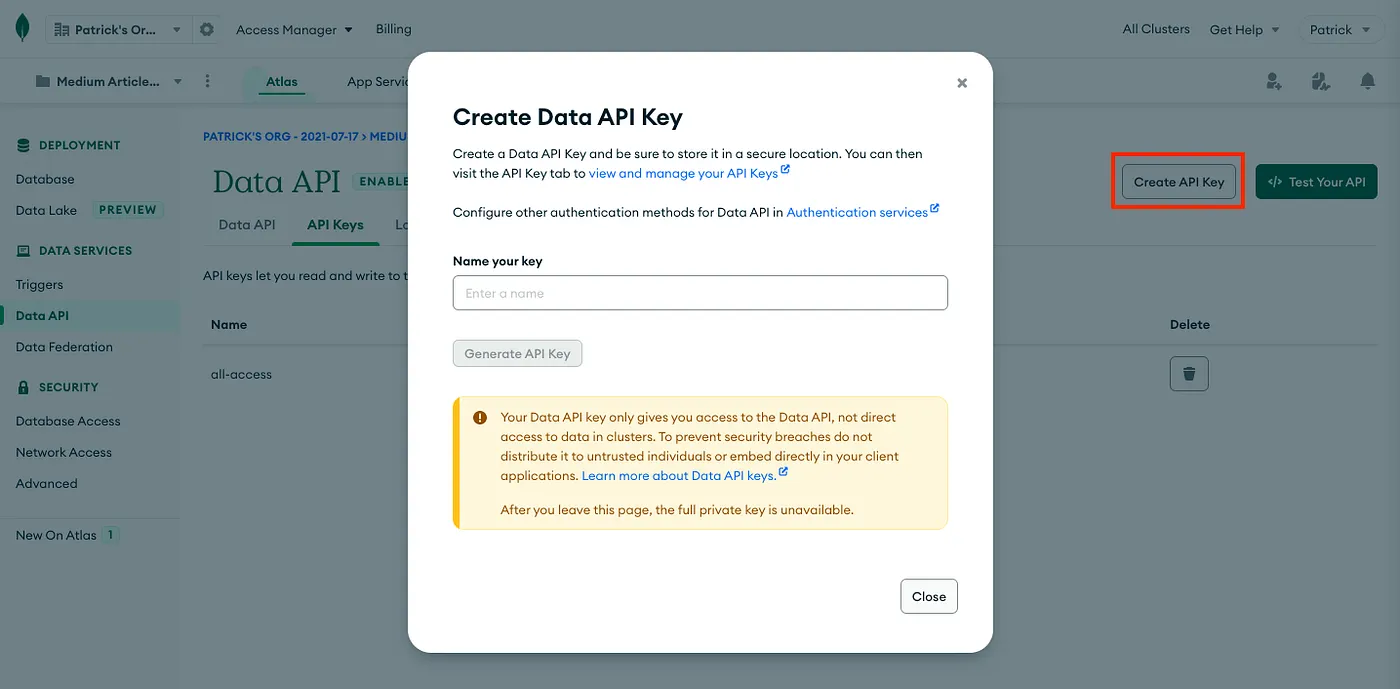Screen dimensions: 1400x689
Task: Open organization settings gear icon
Action: [x=207, y=29]
